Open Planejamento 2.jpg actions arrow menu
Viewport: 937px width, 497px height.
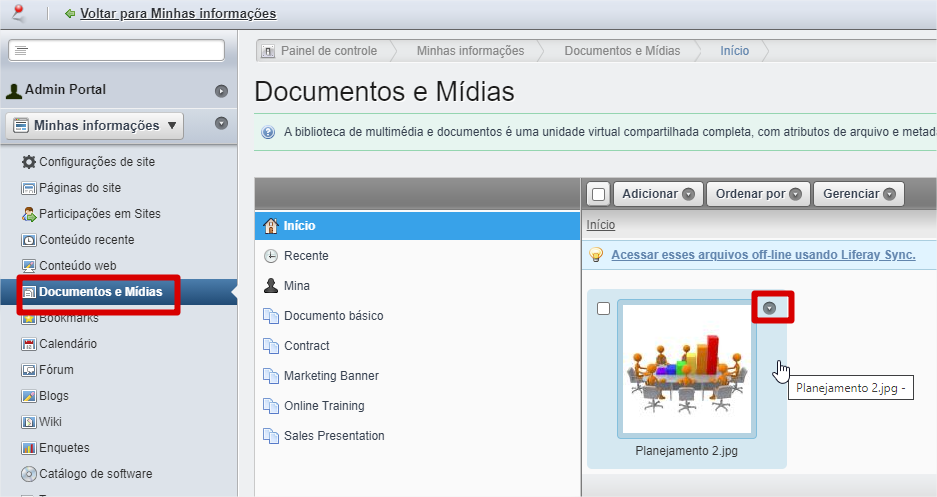[x=769, y=308]
